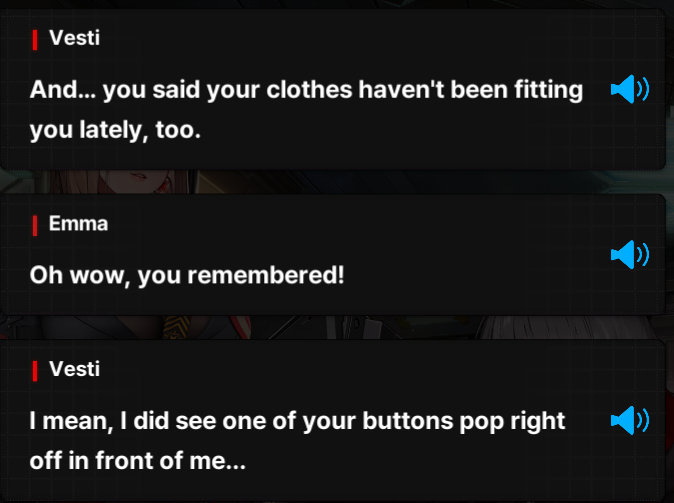Click the "Oh wow, you remembered!" dialogue text

point(187,275)
